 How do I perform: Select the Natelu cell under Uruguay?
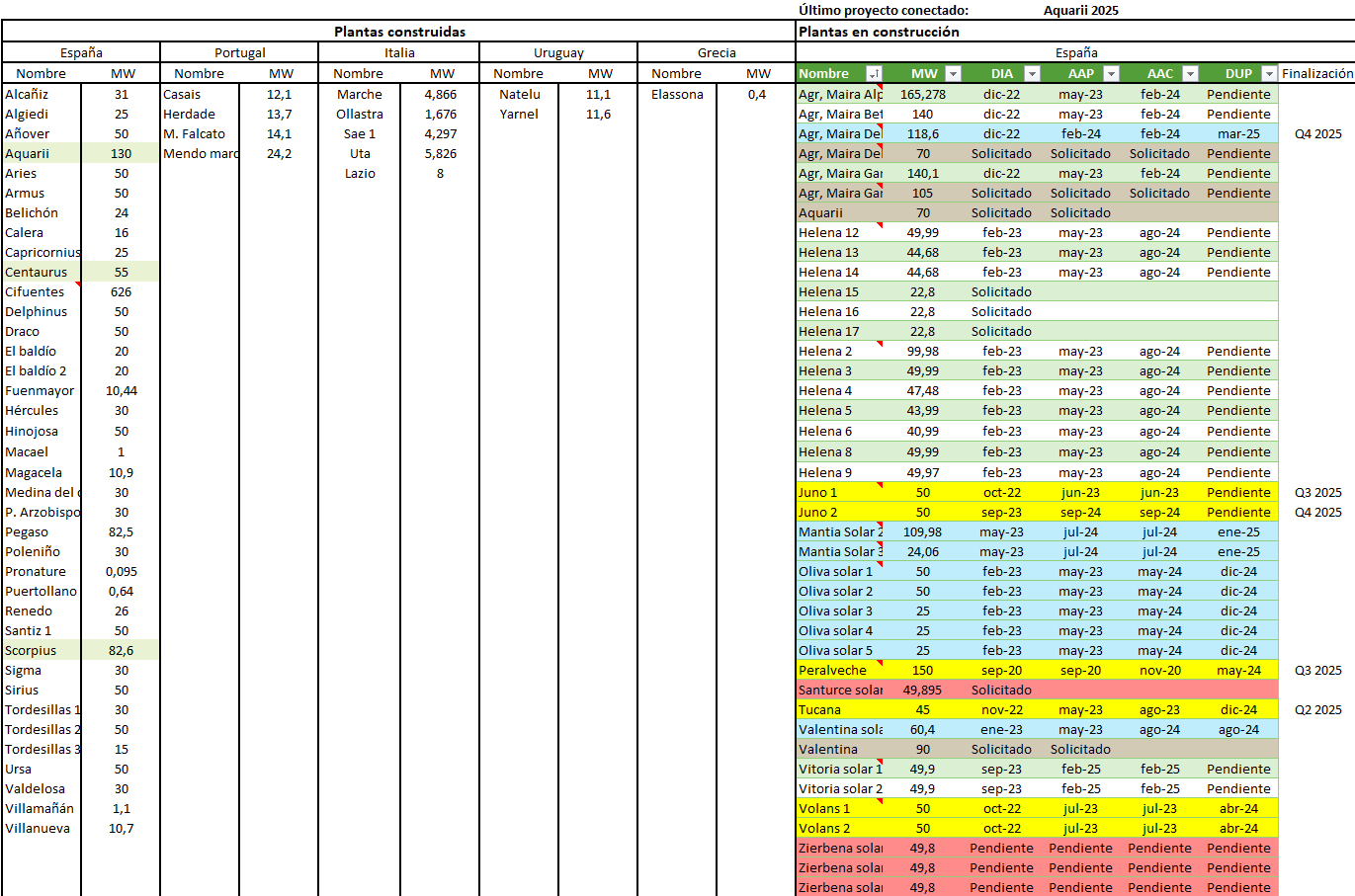point(519,94)
